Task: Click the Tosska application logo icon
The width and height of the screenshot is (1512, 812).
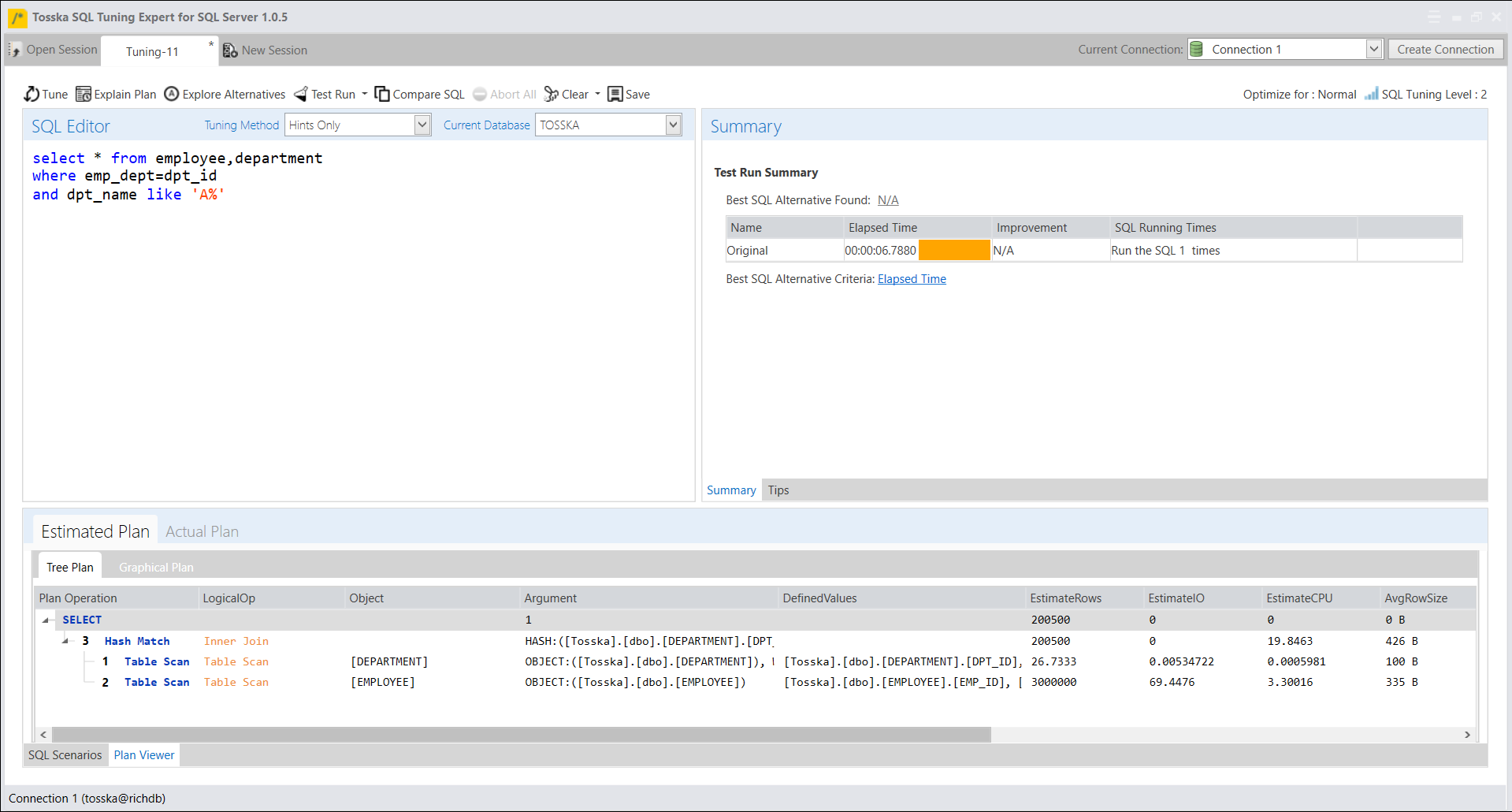Action: pos(17,17)
